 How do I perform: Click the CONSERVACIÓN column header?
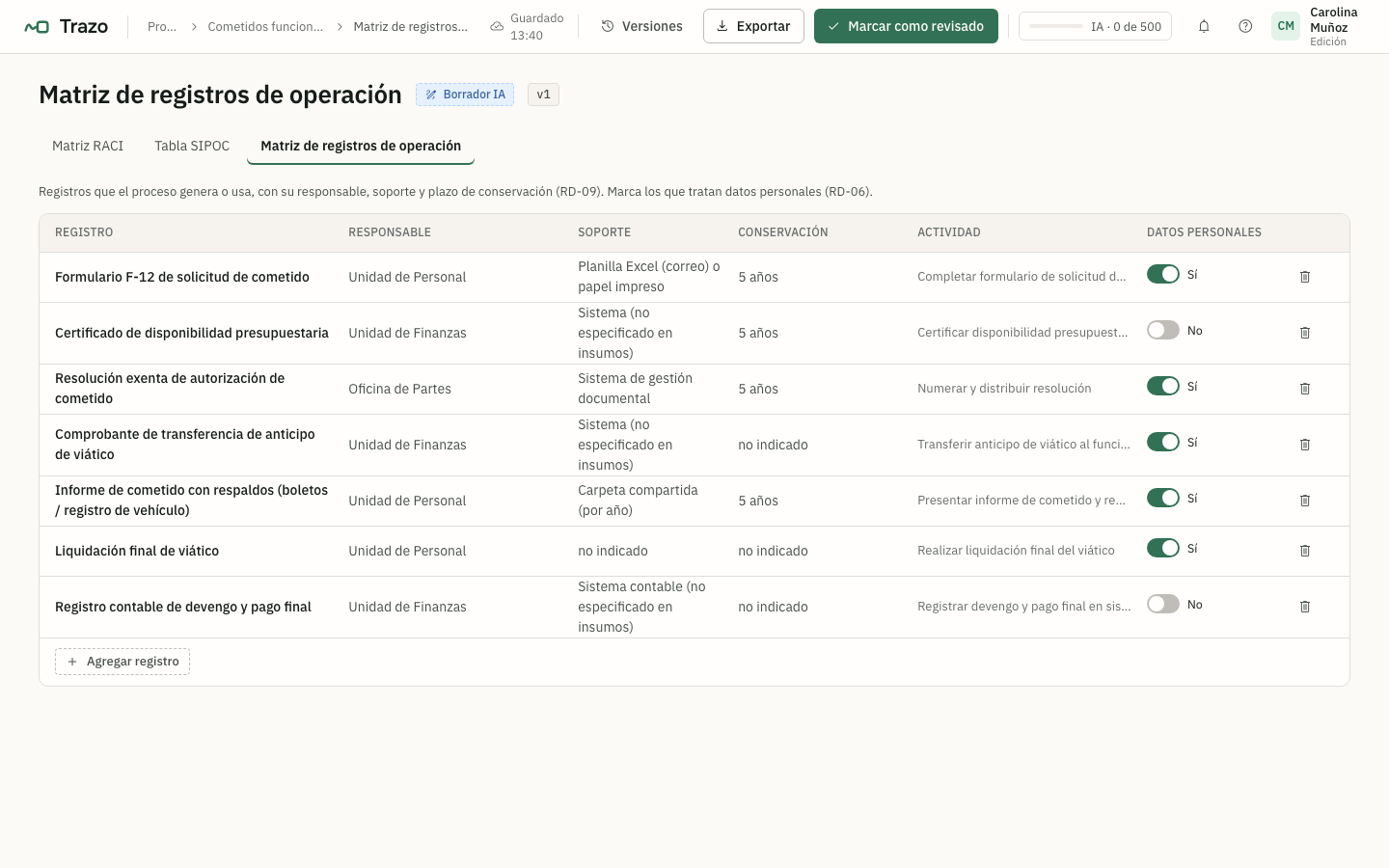point(783,232)
